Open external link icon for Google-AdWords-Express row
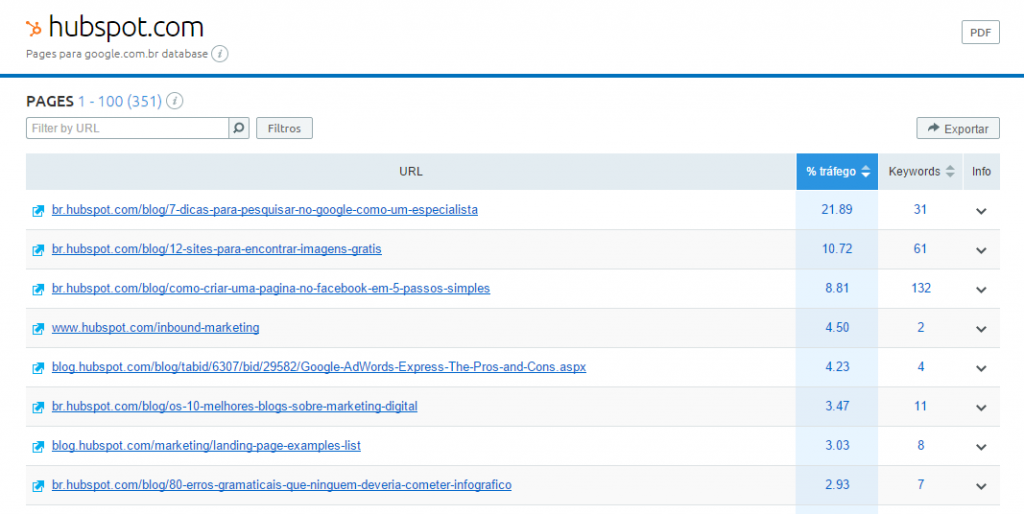This screenshot has width=1024, height=514. click(x=38, y=367)
